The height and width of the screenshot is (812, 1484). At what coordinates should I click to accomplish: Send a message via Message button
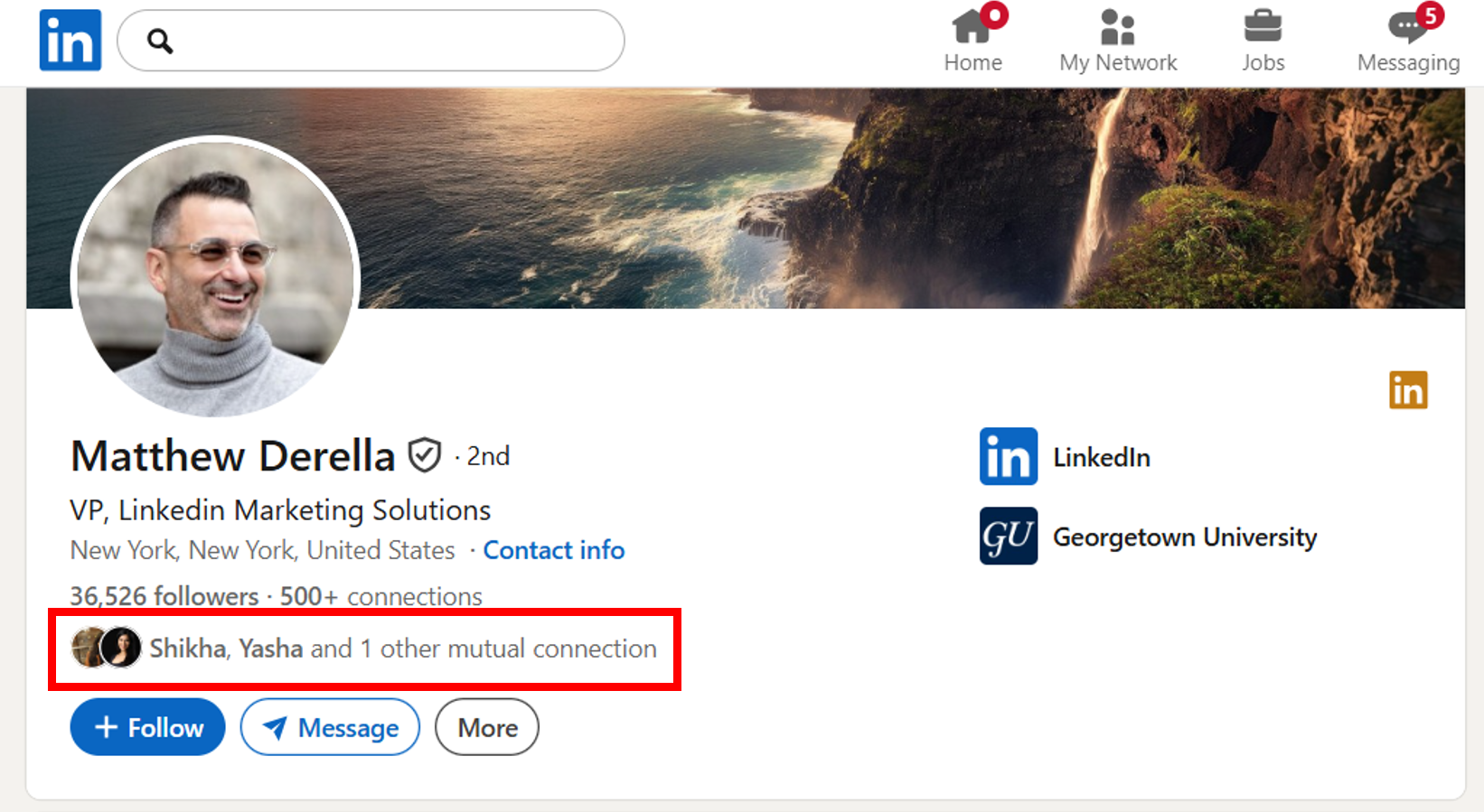tap(330, 727)
